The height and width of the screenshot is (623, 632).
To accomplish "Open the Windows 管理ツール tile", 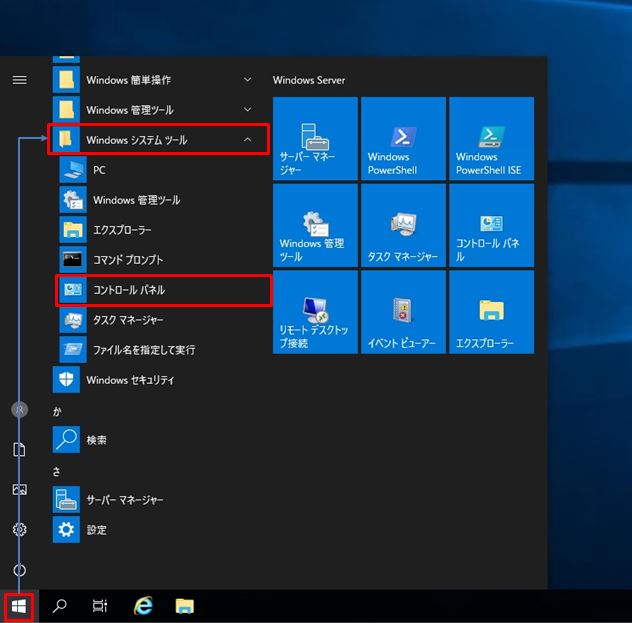I will (x=315, y=225).
